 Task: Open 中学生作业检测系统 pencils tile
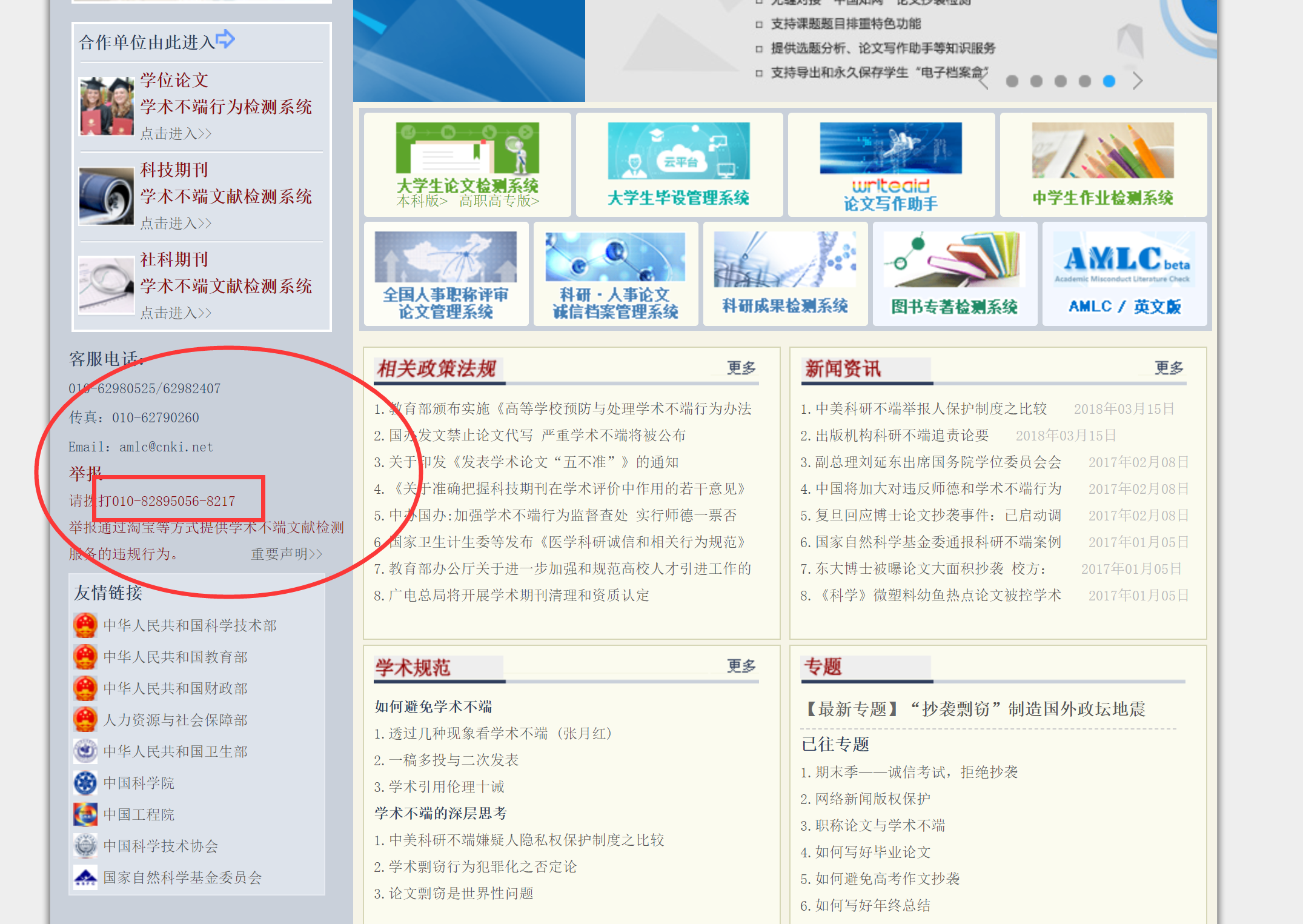pos(1103,164)
